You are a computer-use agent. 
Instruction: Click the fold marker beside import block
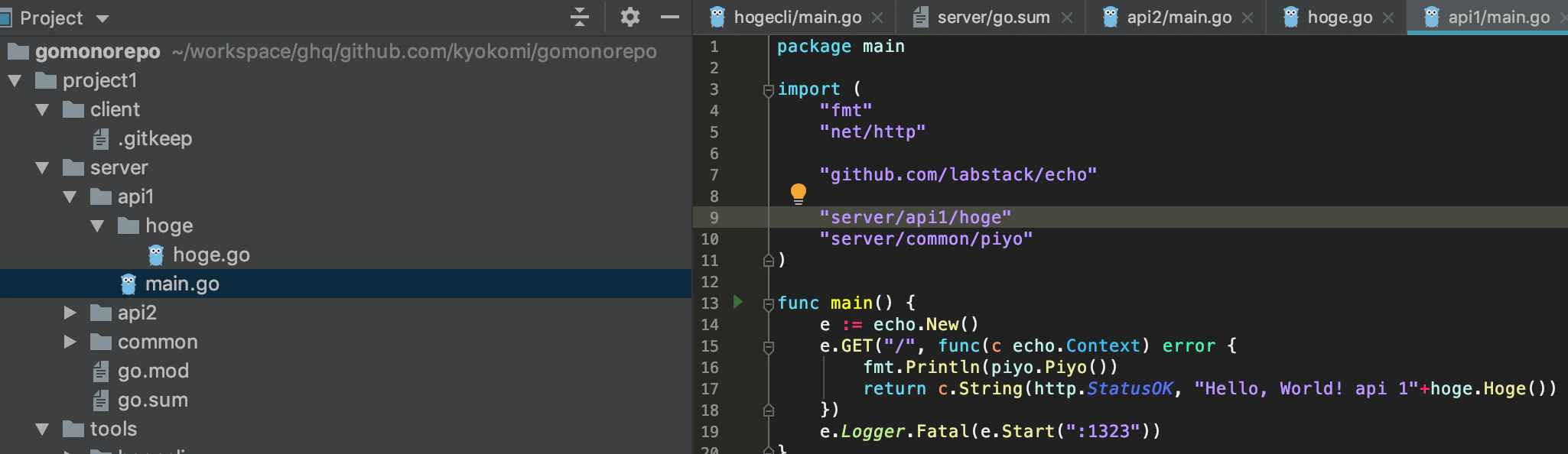click(768, 90)
